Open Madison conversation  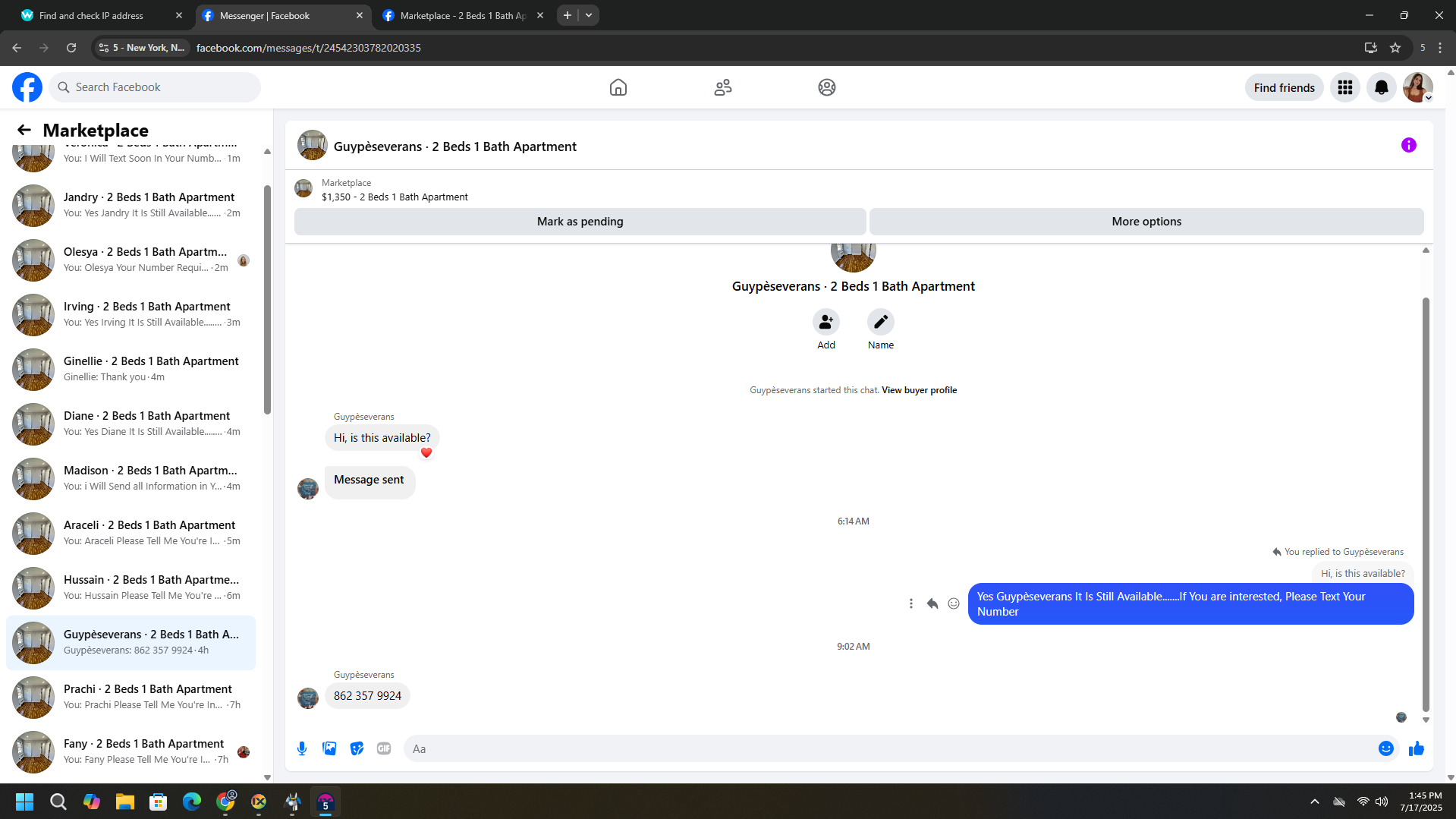click(131, 478)
